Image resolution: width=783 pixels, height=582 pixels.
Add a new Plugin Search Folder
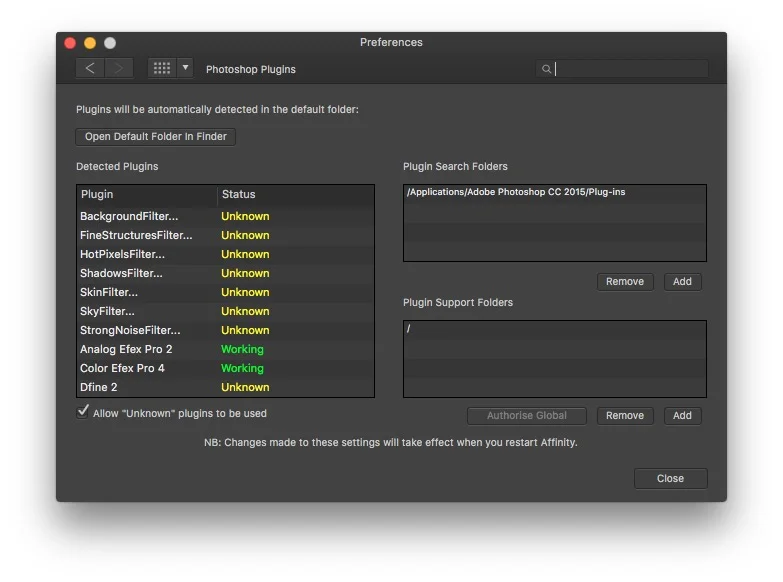point(682,281)
